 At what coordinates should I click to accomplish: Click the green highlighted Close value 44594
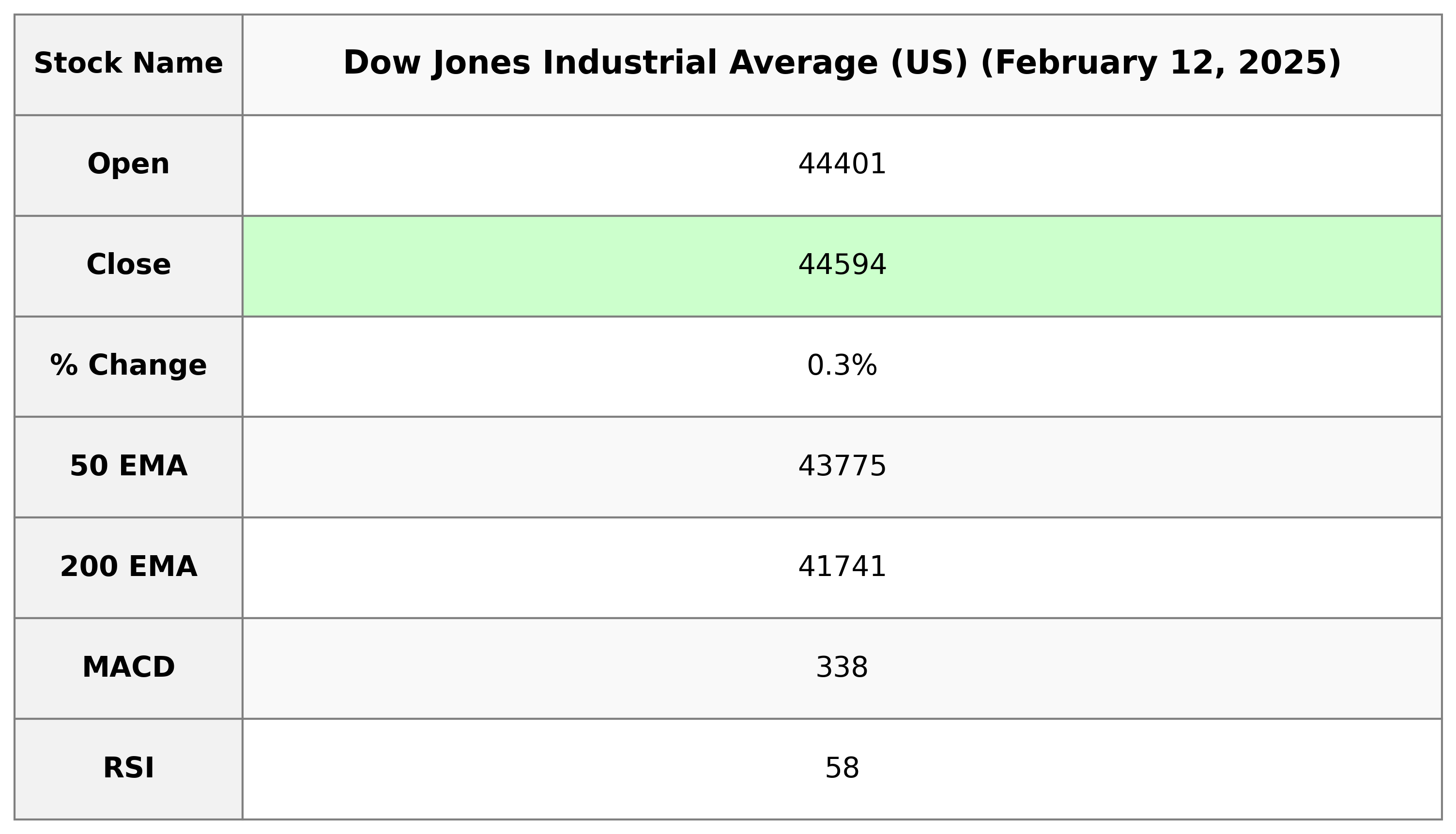[842, 265]
